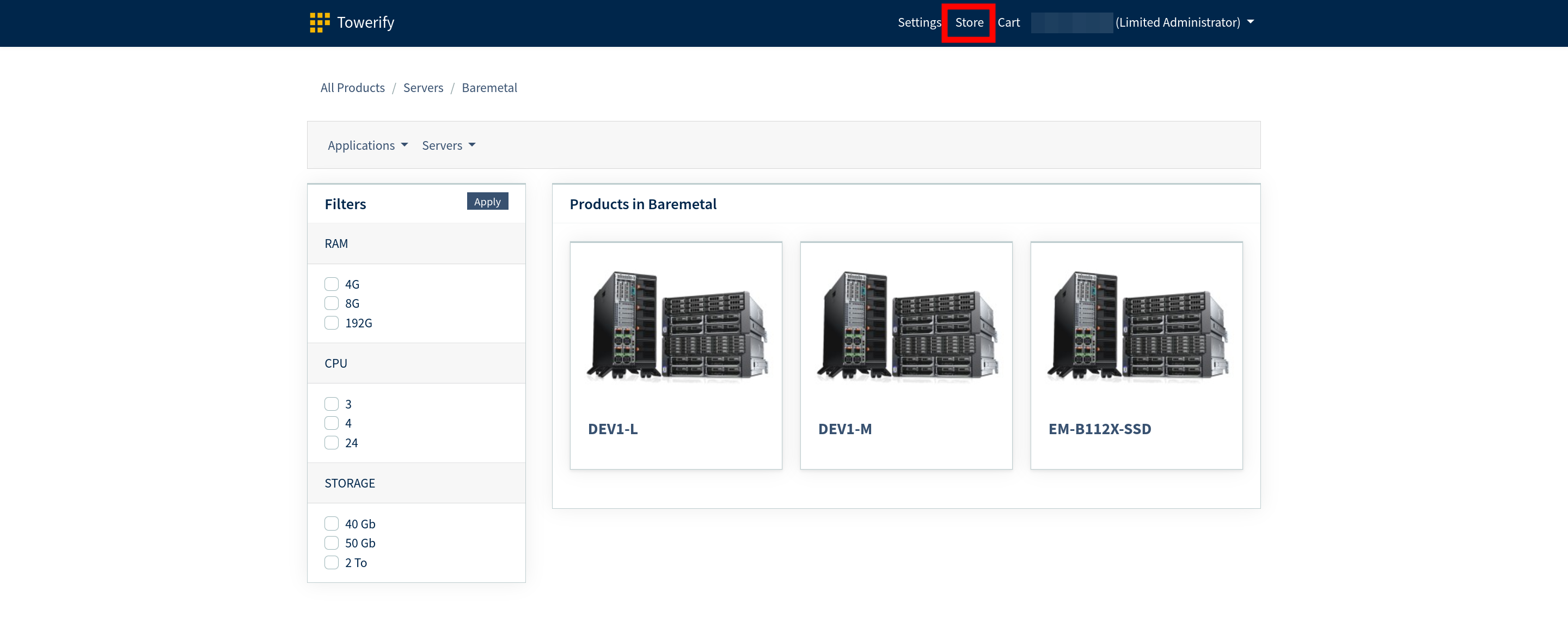Viewport: 1568px width, 627px height.
Task: Go to Settings in the top navbar
Action: [918, 22]
